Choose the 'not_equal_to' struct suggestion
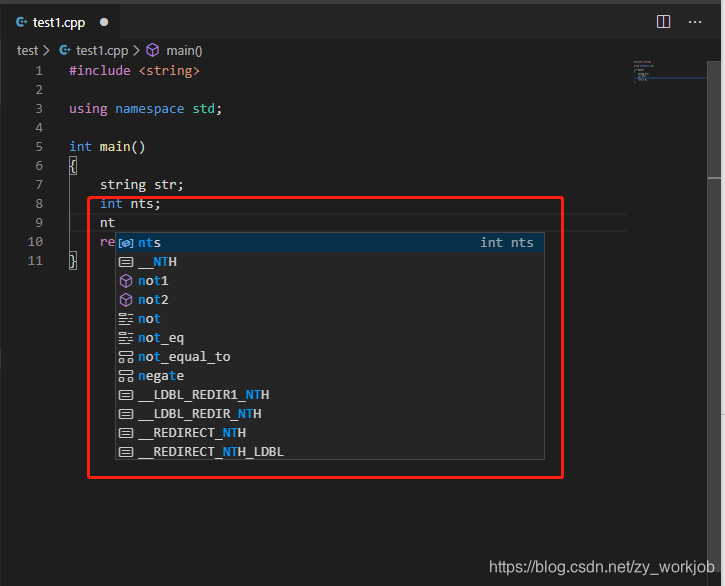Viewport: 725px width, 586px height. (x=329, y=357)
